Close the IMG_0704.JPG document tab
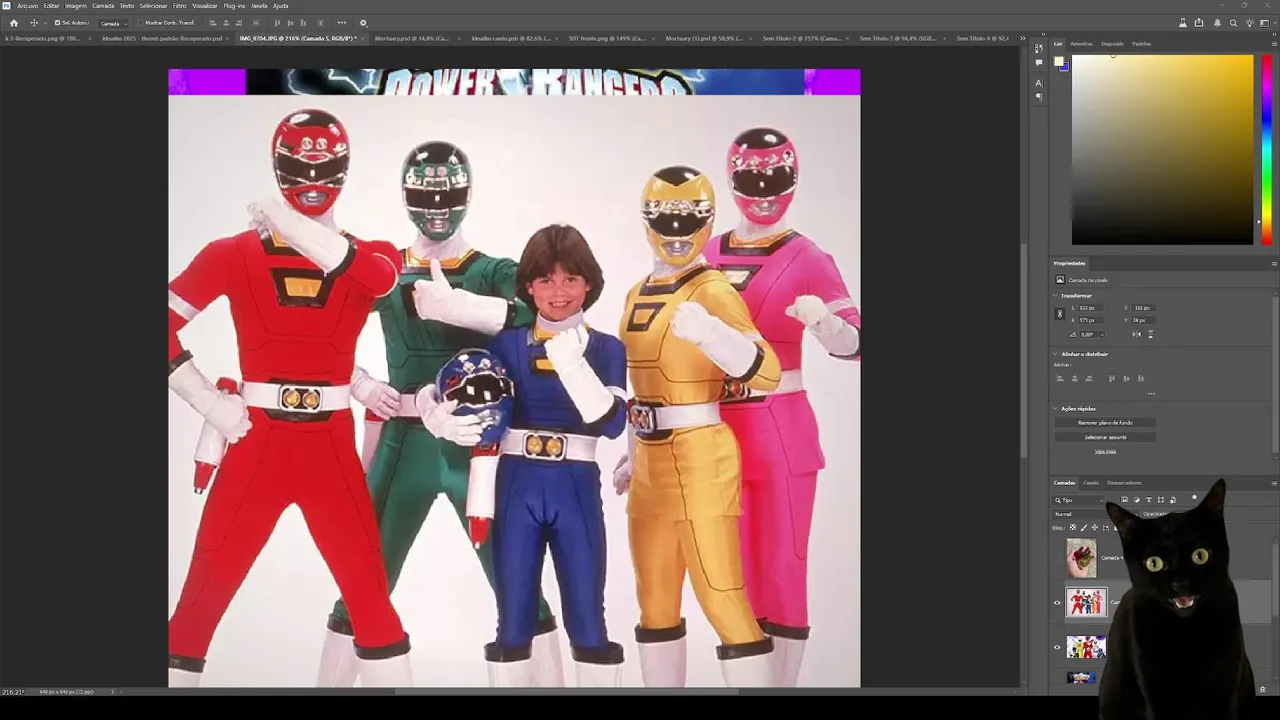Image resolution: width=1280 pixels, height=720 pixels. point(362,38)
